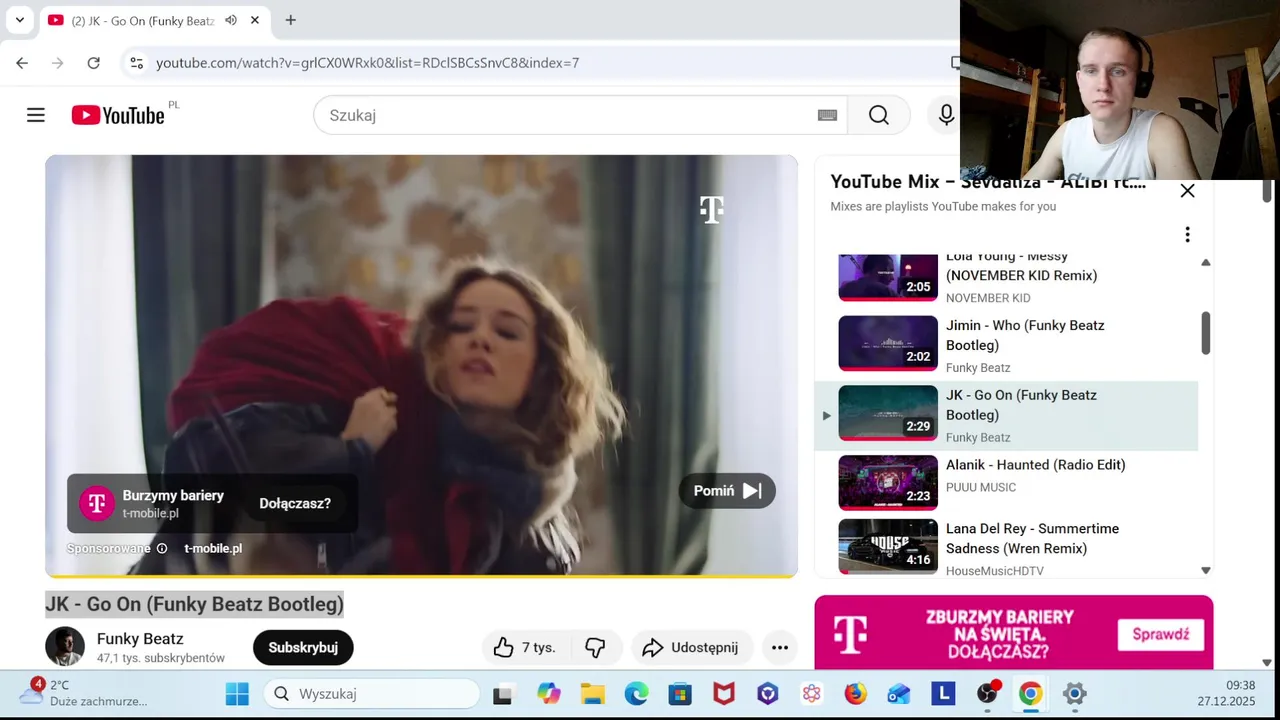Expand the tab search dropdown arrow
The width and height of the screenshot is (1280, 720).
(x=19, y=20)
